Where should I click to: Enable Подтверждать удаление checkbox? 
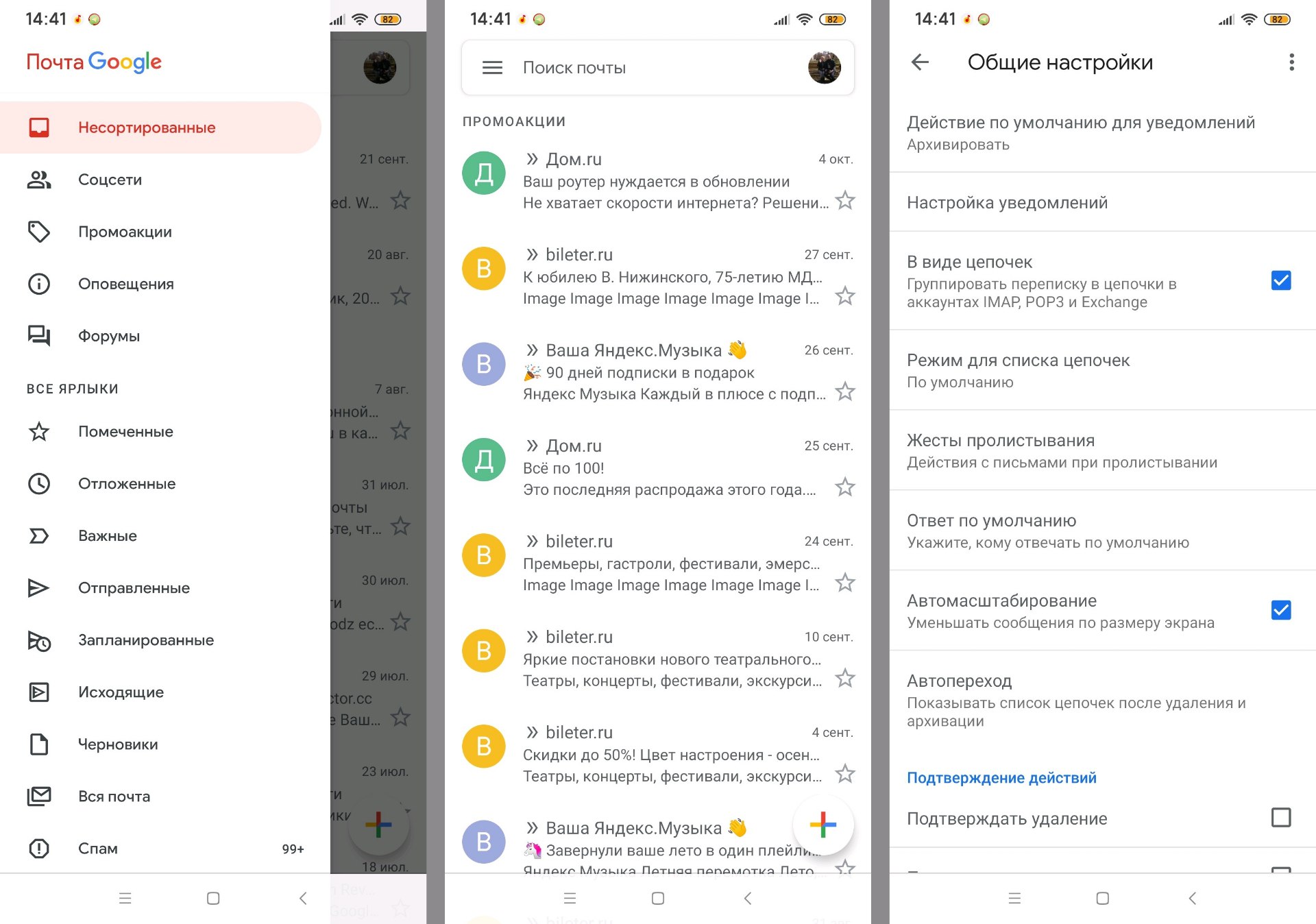point(1280,817)
